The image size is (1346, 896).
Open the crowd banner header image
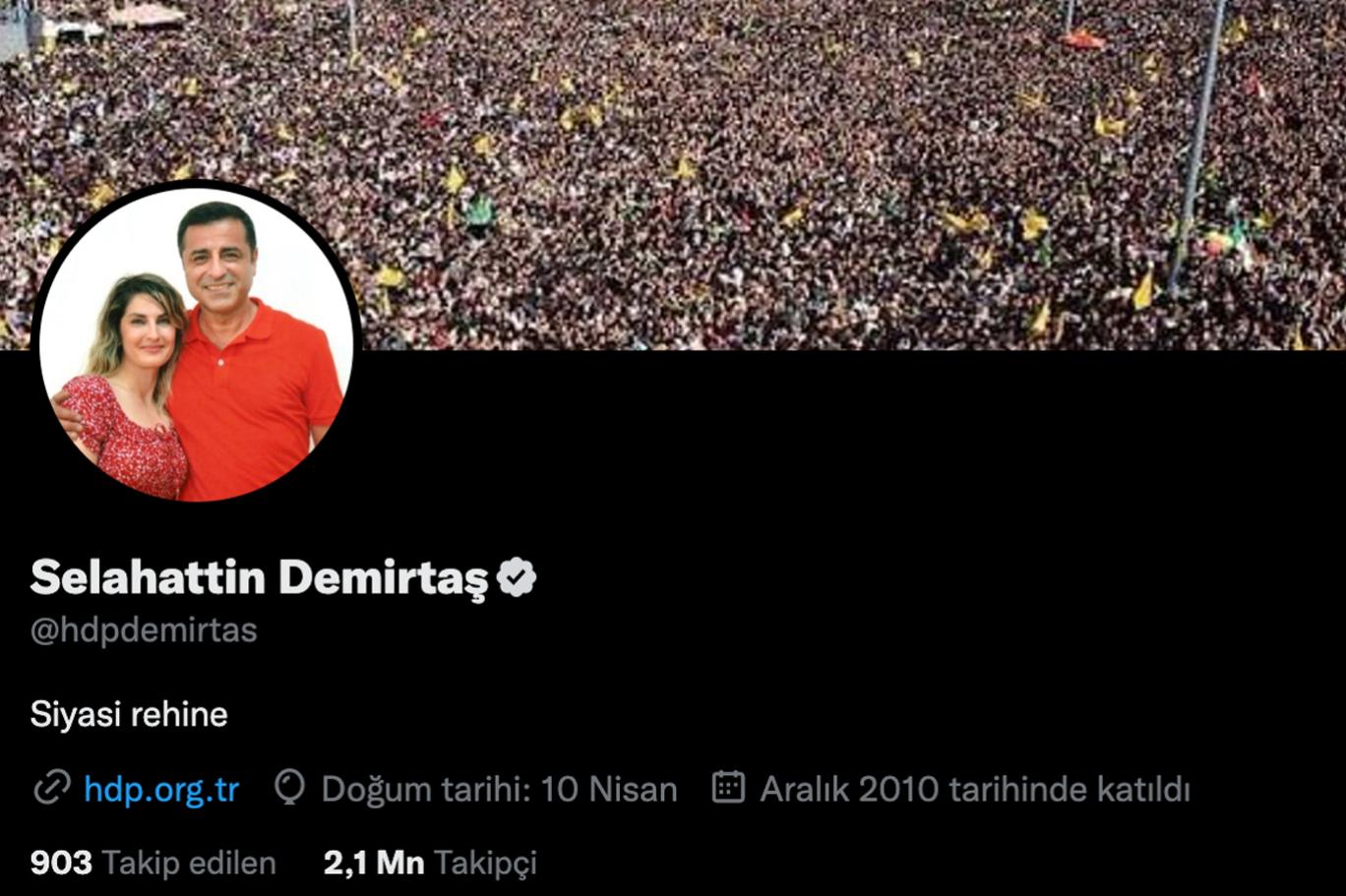pos(673,174)
